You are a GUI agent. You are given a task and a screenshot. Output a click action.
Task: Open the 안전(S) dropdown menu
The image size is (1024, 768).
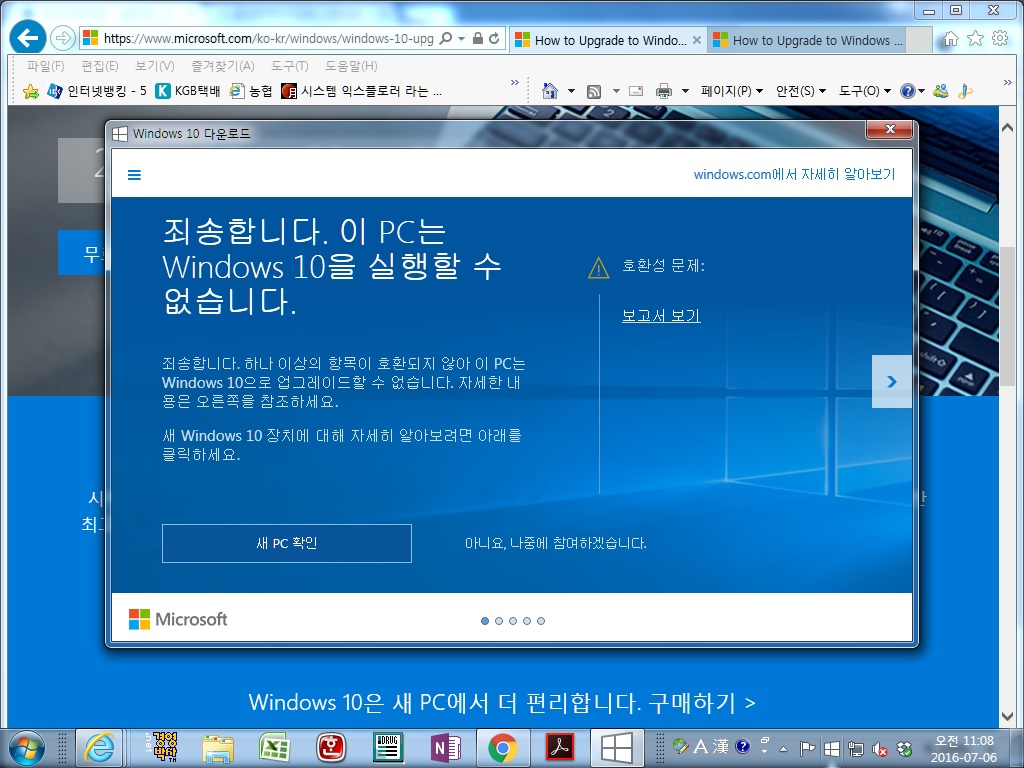pos(801,91)
